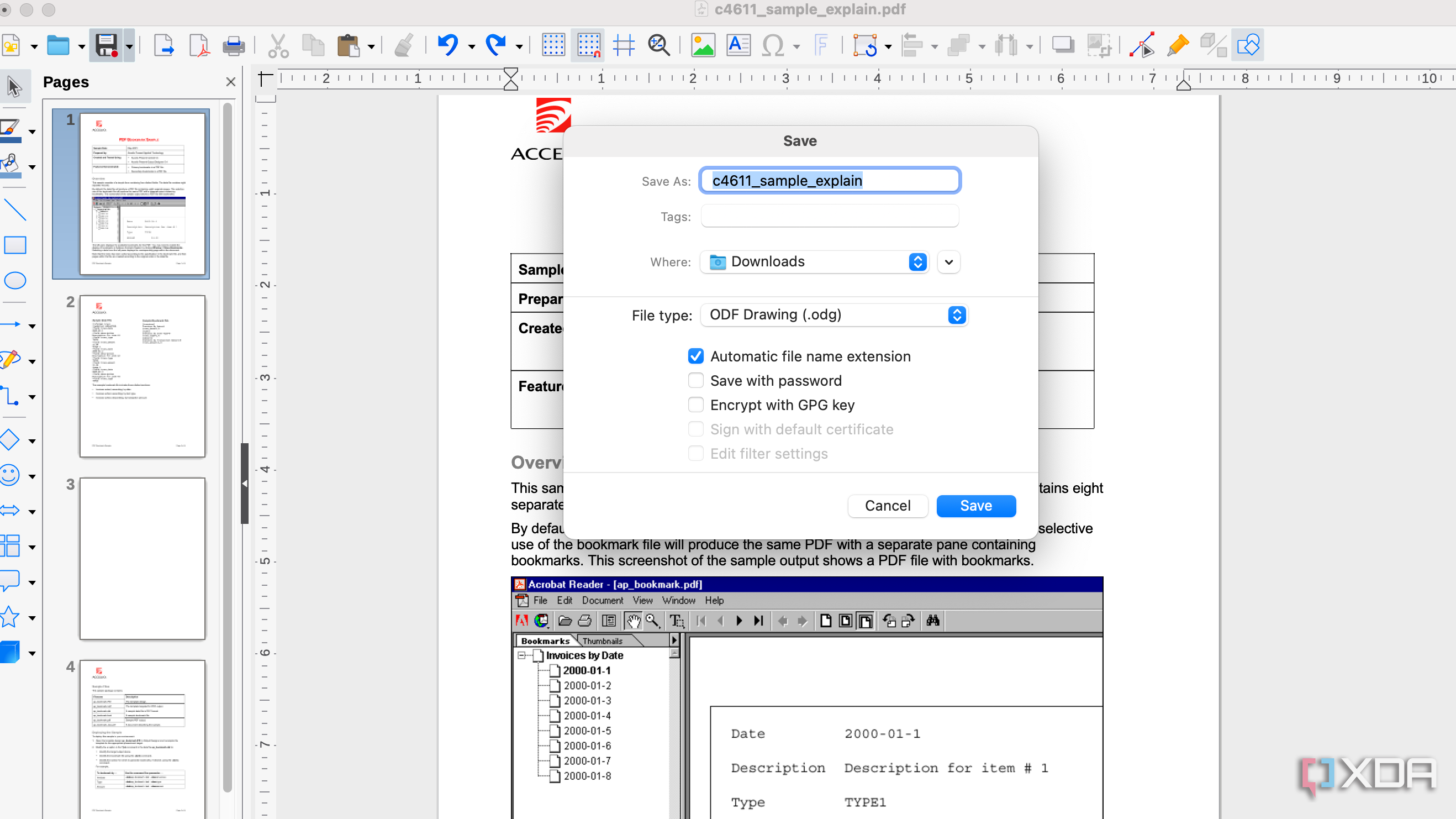This screenshot has height=819, width=1456.
Task: Cancel the Save dialog
Action: point(887,506)
